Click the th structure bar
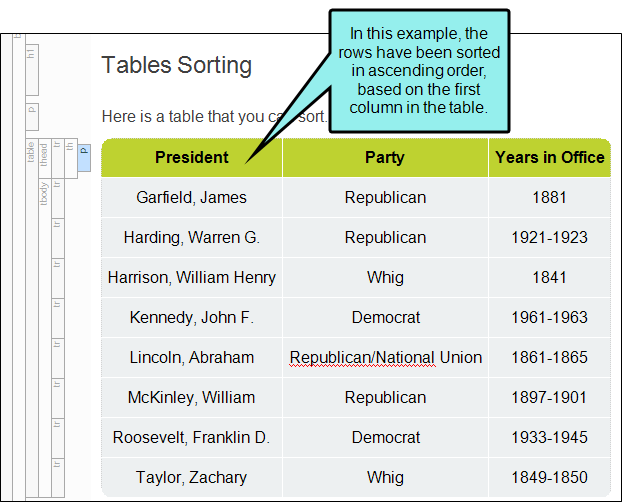Viewport: 622px width, 502px height. pos(71,158)
